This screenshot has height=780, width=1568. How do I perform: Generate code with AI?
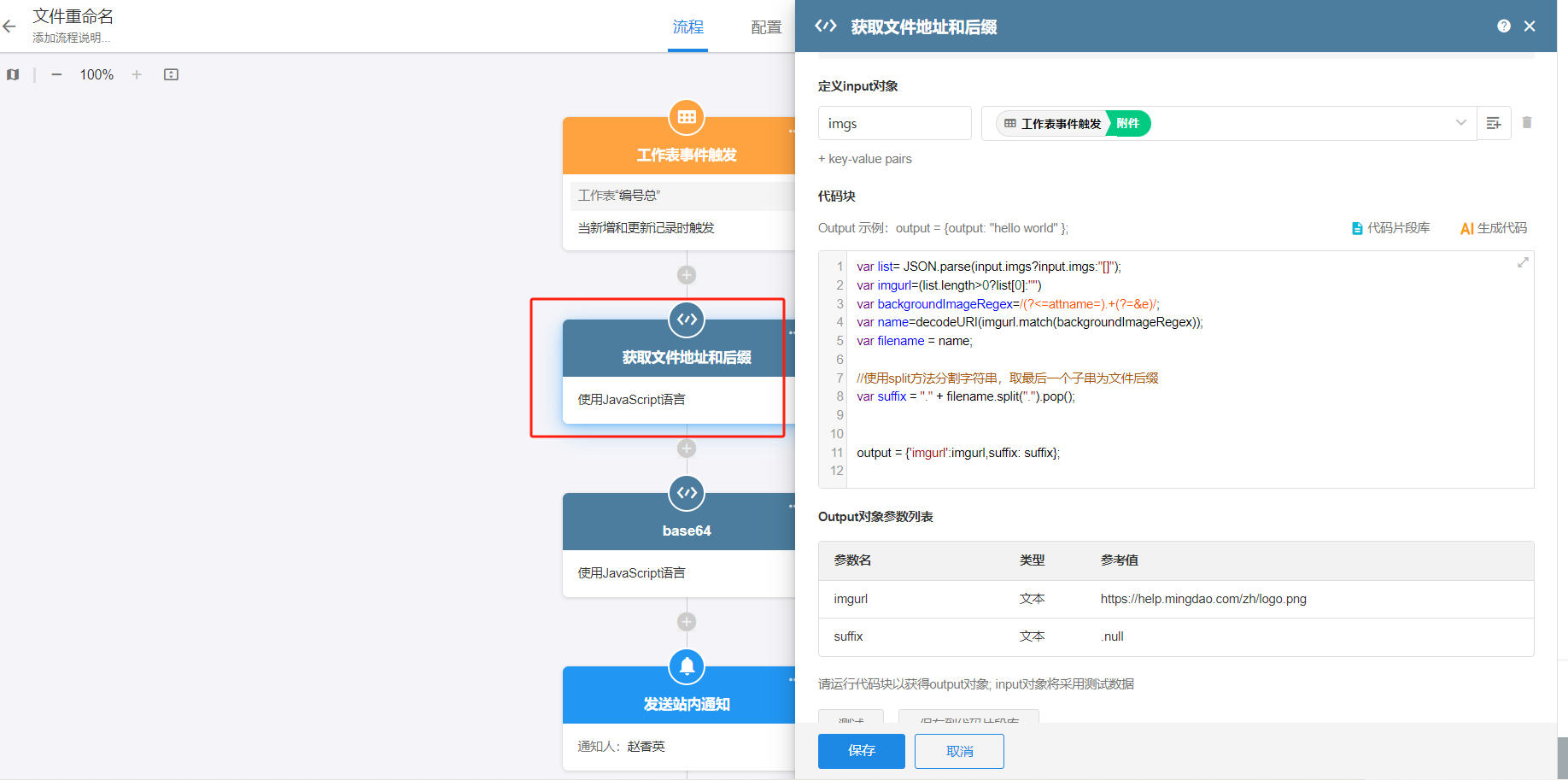pos(1494,228)
